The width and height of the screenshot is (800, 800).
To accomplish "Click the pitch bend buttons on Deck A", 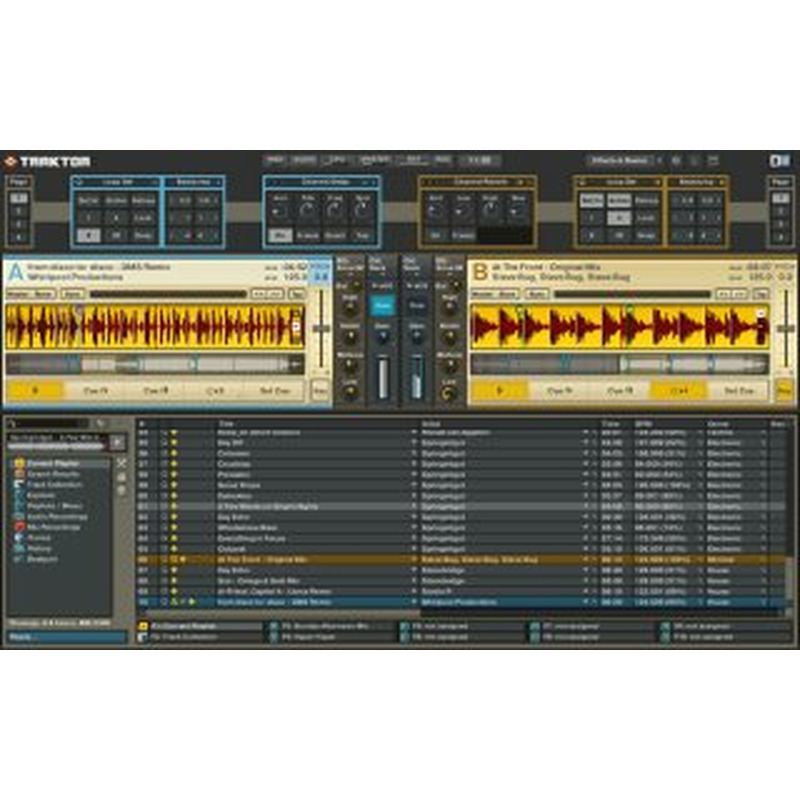I will coord(267,294).
